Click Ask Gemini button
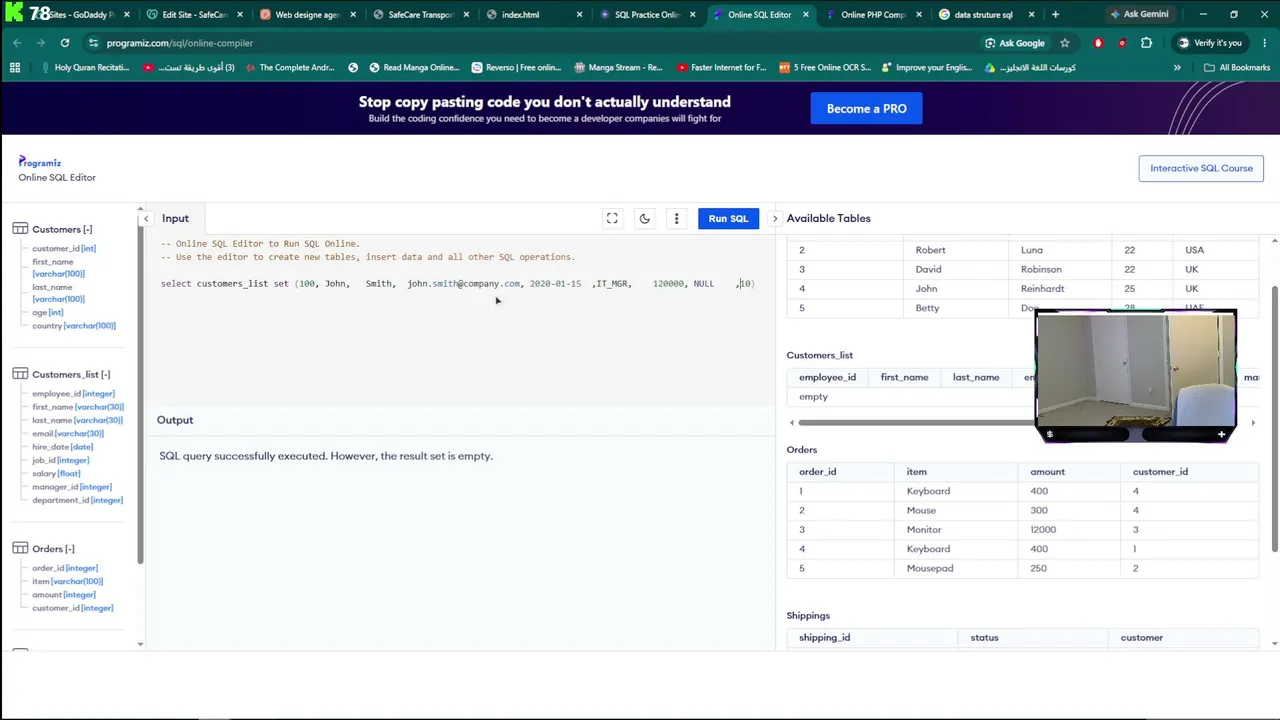This screenshot has height=720, width=1280. tap(1138, 14)
